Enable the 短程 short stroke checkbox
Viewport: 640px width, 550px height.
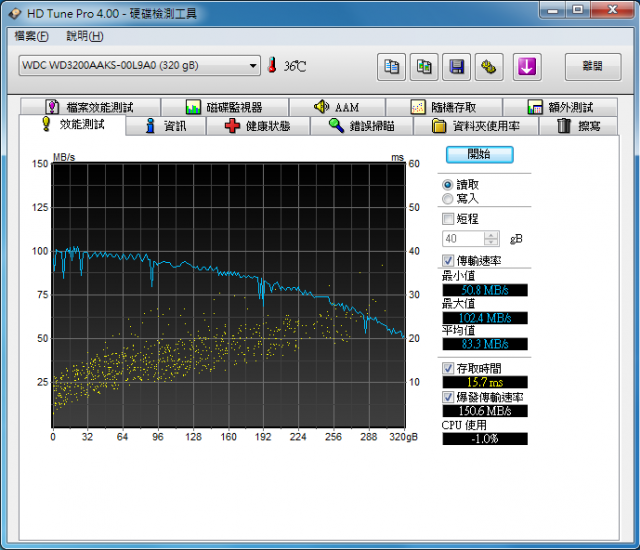pos(448,219)
